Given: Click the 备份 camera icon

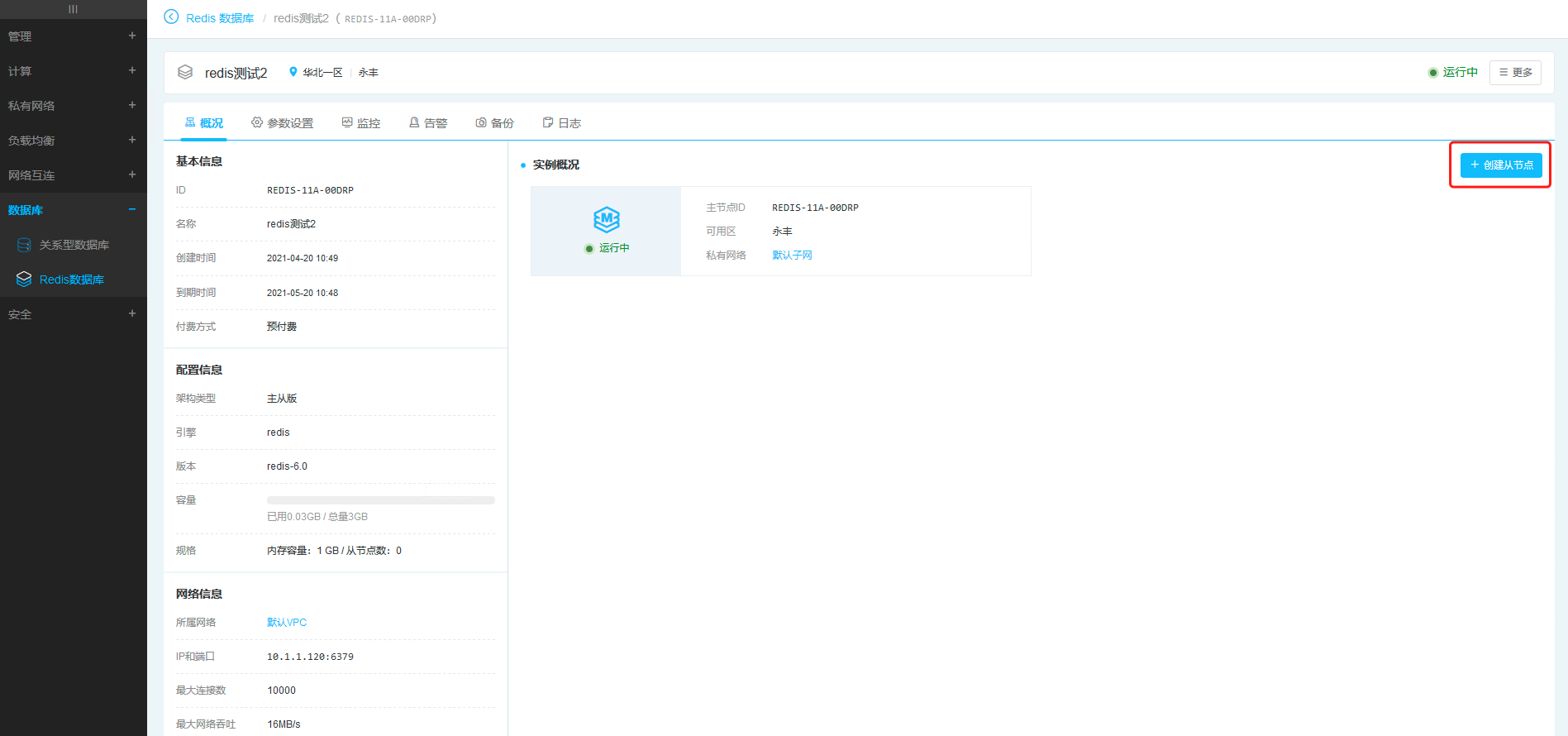Looking at the screenshot, I should point(481,122).
